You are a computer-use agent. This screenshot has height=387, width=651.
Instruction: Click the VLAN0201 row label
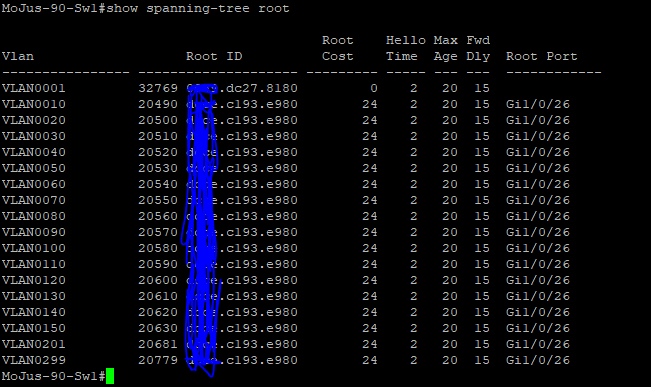tap(34, 344)
